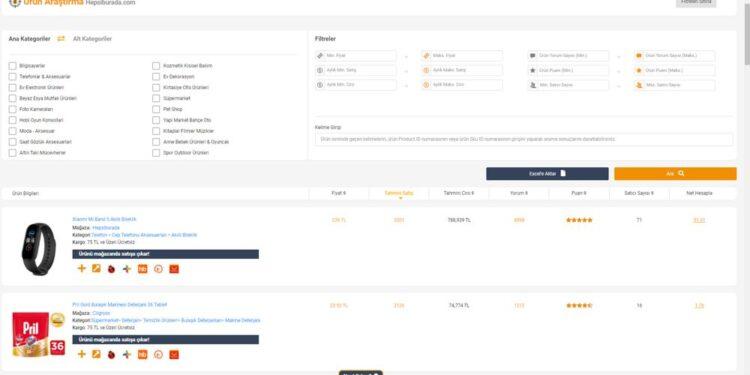Click the circular orange icon in Xiaomi row
Viewport: 750px width, 375px height.
tap(158, 269)
